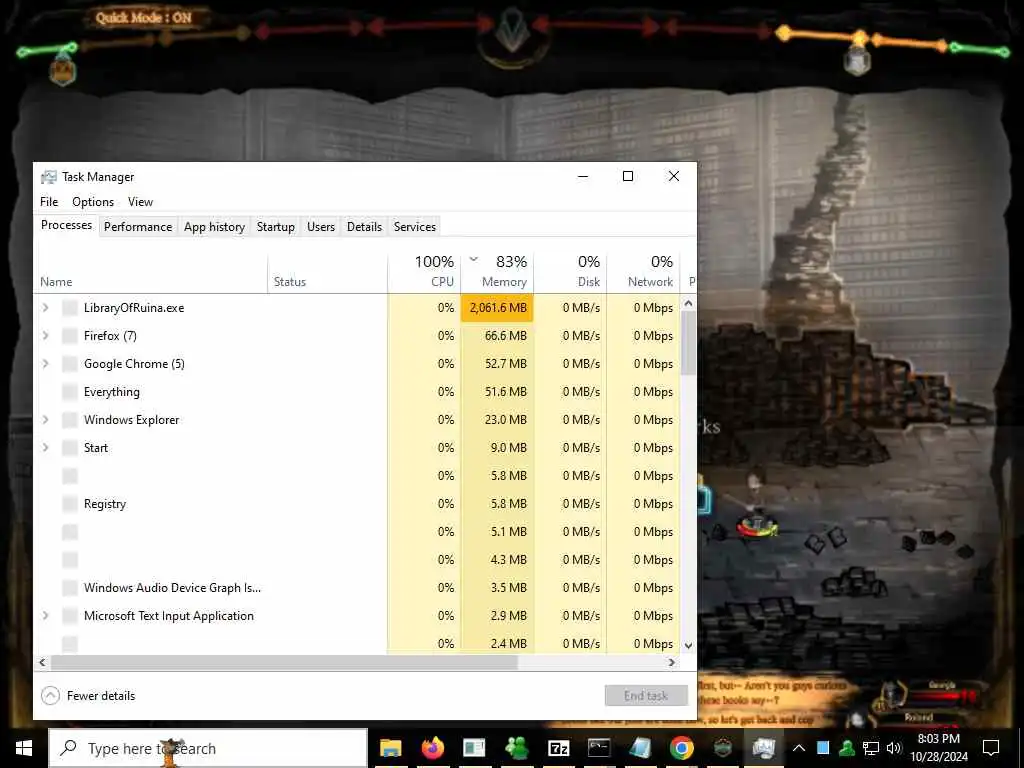
Task: Click the process list scroll-down arrow
Action: click(688, 645)
